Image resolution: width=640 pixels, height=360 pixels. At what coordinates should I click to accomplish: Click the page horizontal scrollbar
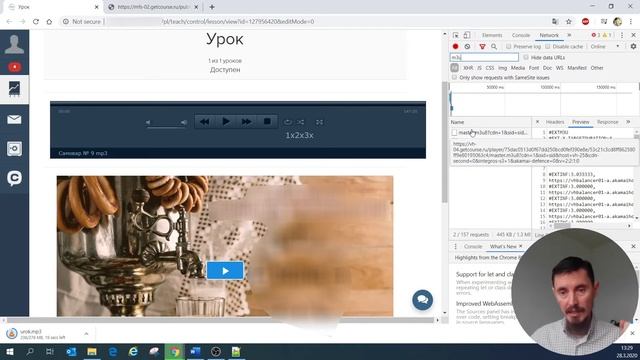pyautogui.click(x=220, y=320)
